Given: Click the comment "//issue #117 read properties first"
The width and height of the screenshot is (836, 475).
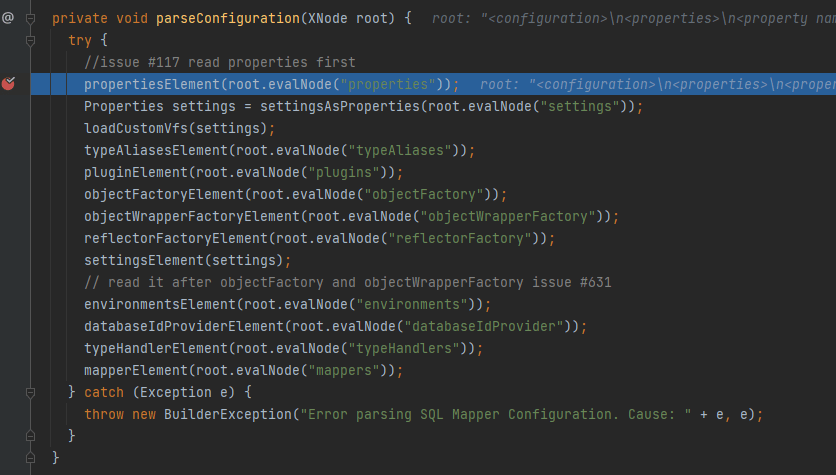Looking at the screenshot, I should pos(220,62).
